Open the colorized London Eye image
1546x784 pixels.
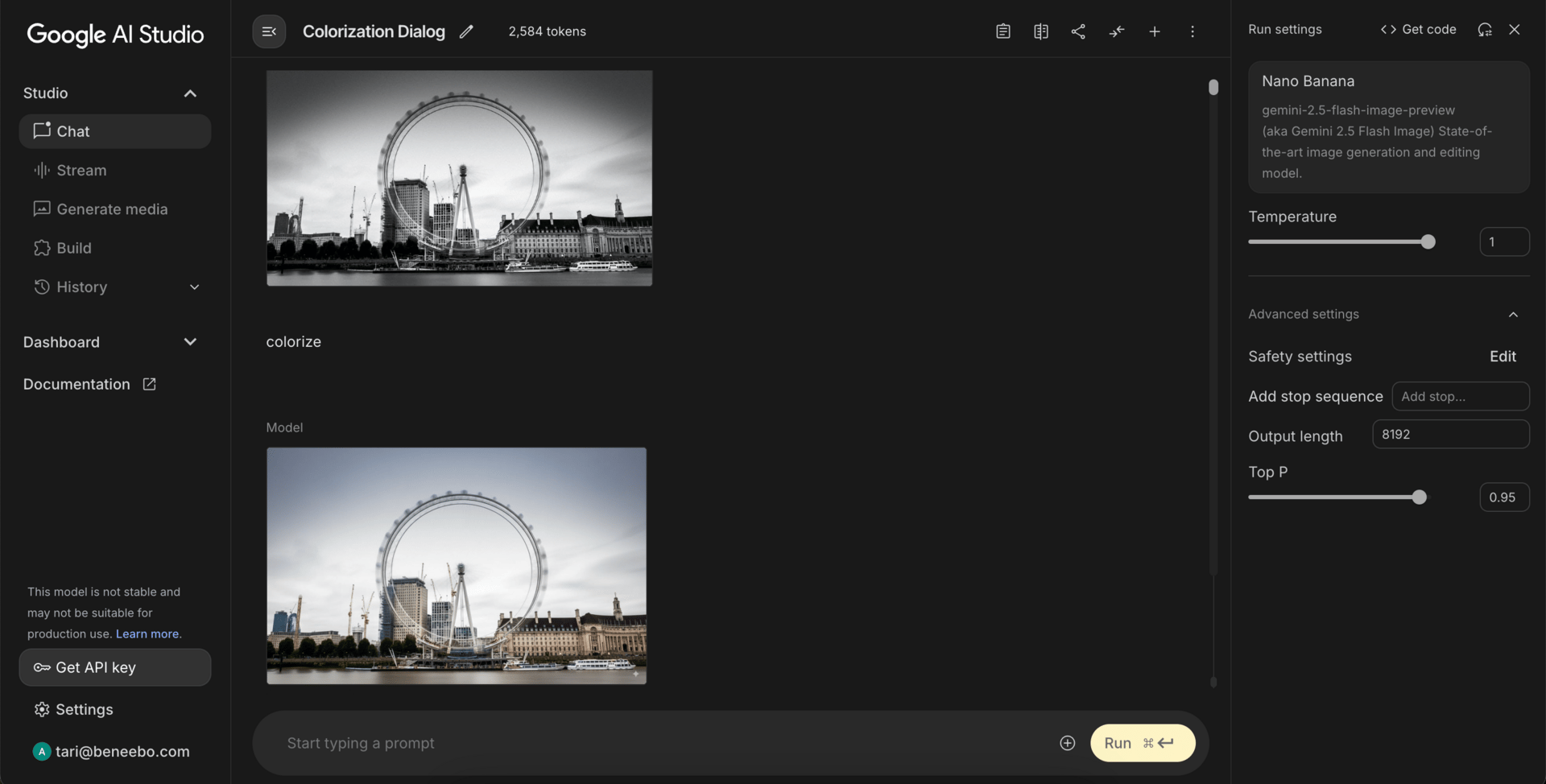(457, 566)
